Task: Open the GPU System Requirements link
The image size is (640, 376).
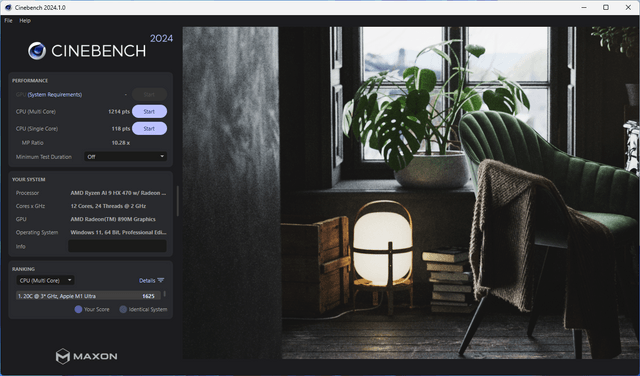Action: (x=55, y=95)
